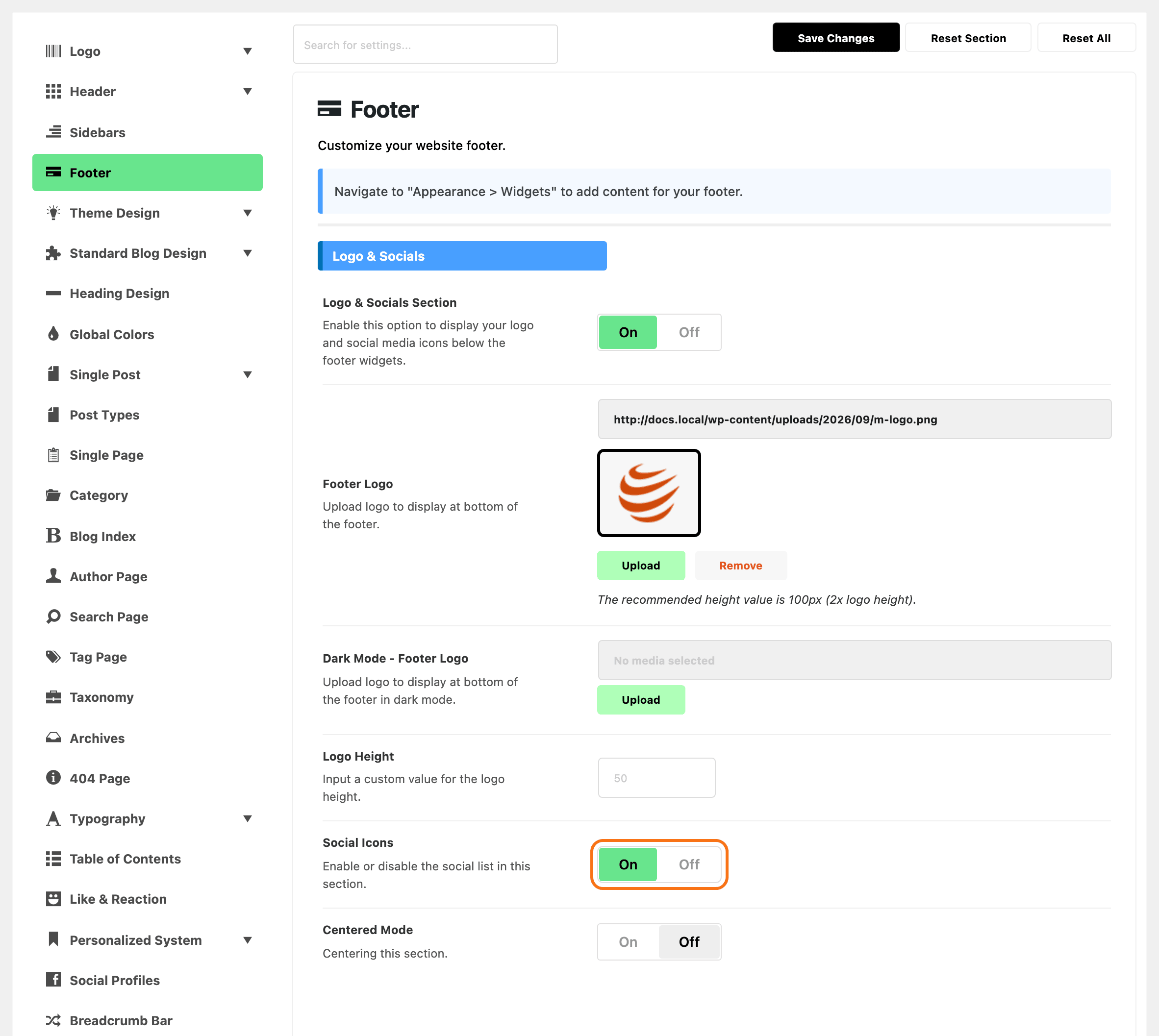Expand the Theme Design submenu arrow

(x=247, y=213)
